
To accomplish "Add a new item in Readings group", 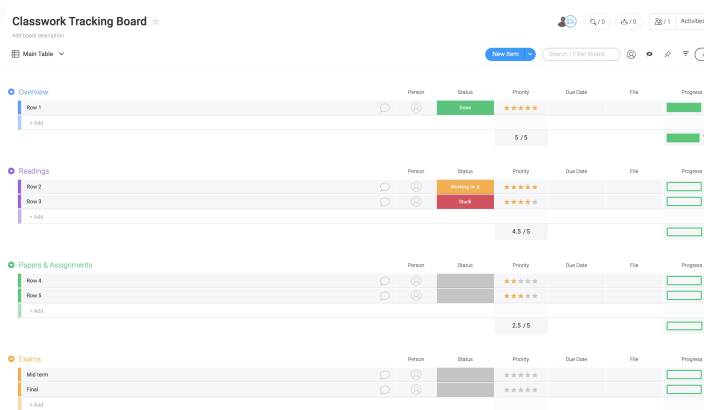I will point(36,216).
